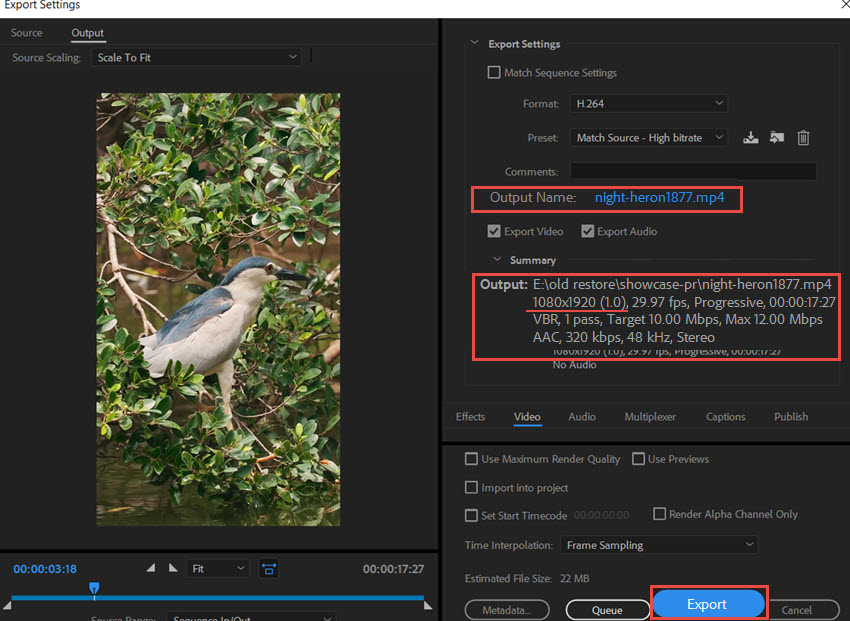Image resolution: width=850 pixels, height=621 pixels.
Task: Switch to the Audio tab
Action: click(x=582, y=417)
